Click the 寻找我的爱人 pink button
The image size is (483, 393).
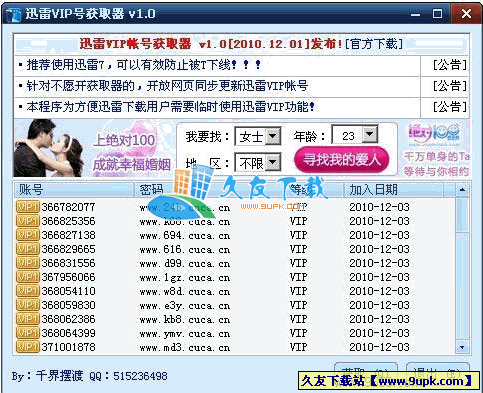342,160
